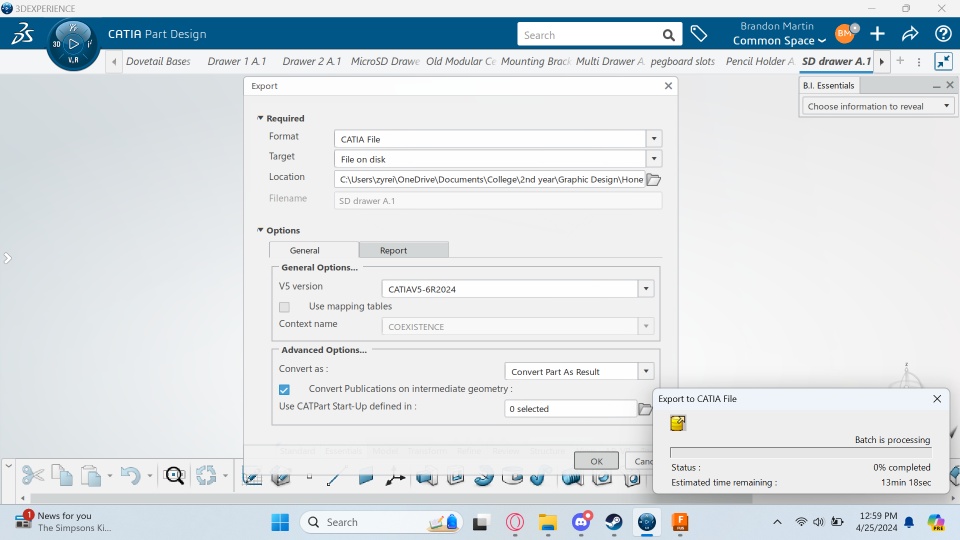The image size is (960, 540).
Task: Click the Line tool icon
Action: [x=334, y=476]
